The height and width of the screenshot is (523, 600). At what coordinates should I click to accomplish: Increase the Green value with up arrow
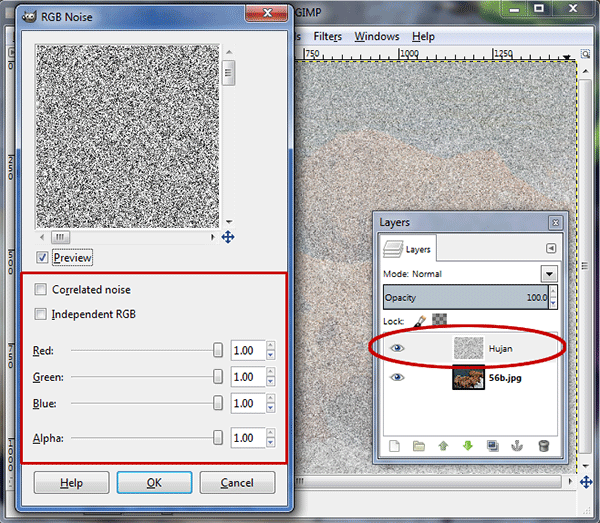(x=271, y=372)
